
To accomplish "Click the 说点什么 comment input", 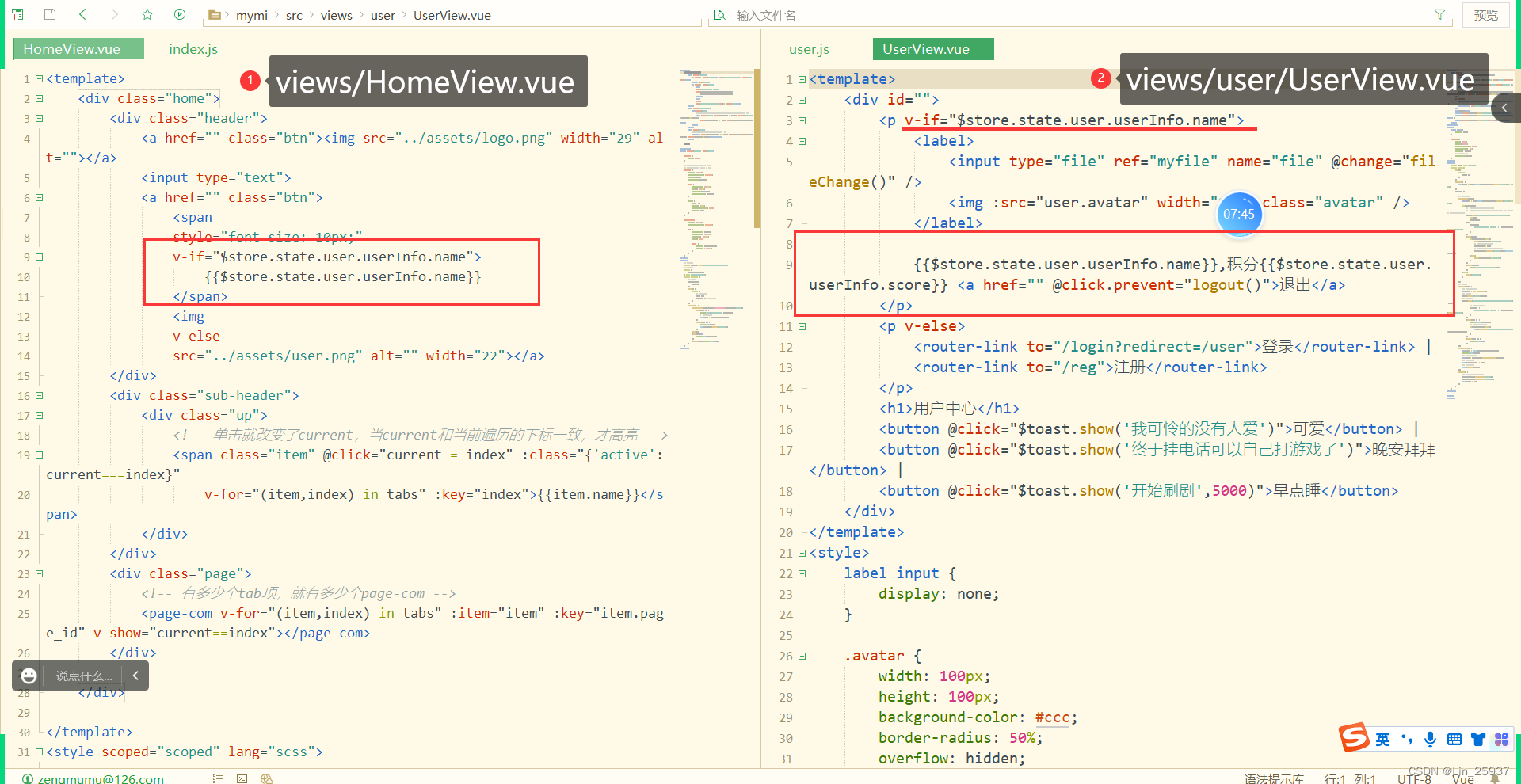I will point(84,676).
